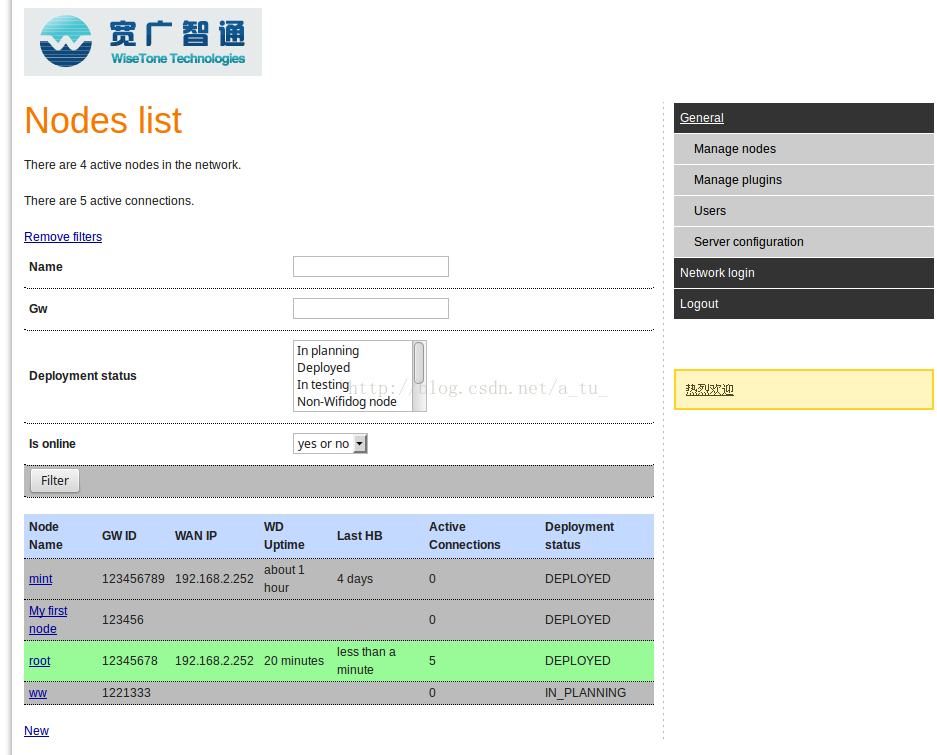Viewport: 937px width, 755px height.
Task: Focus the Gw filter text field
Action: coord(370,308)
